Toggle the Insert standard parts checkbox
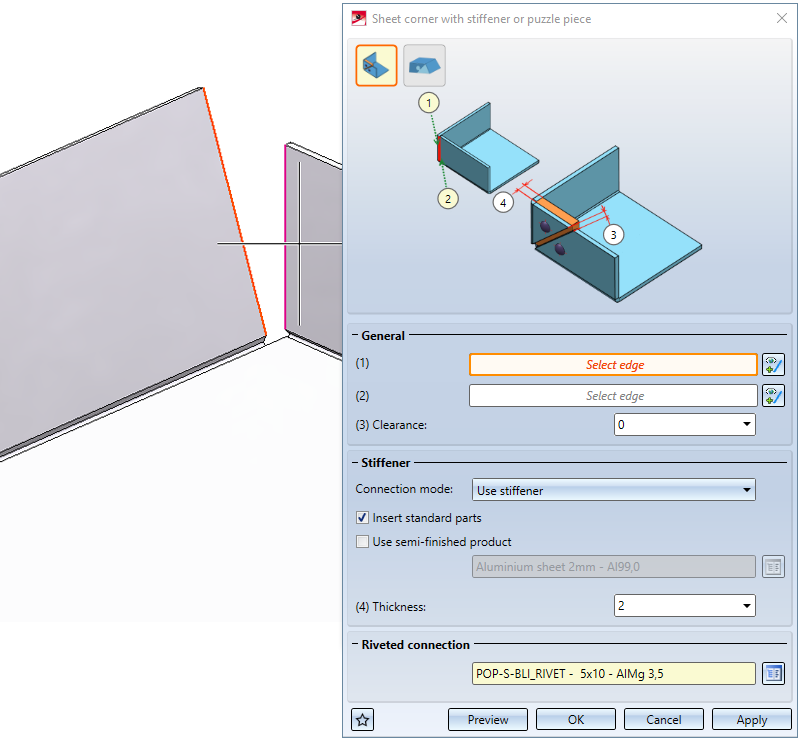Viewport: 800px width, 740px height. (x=362, y=517)
